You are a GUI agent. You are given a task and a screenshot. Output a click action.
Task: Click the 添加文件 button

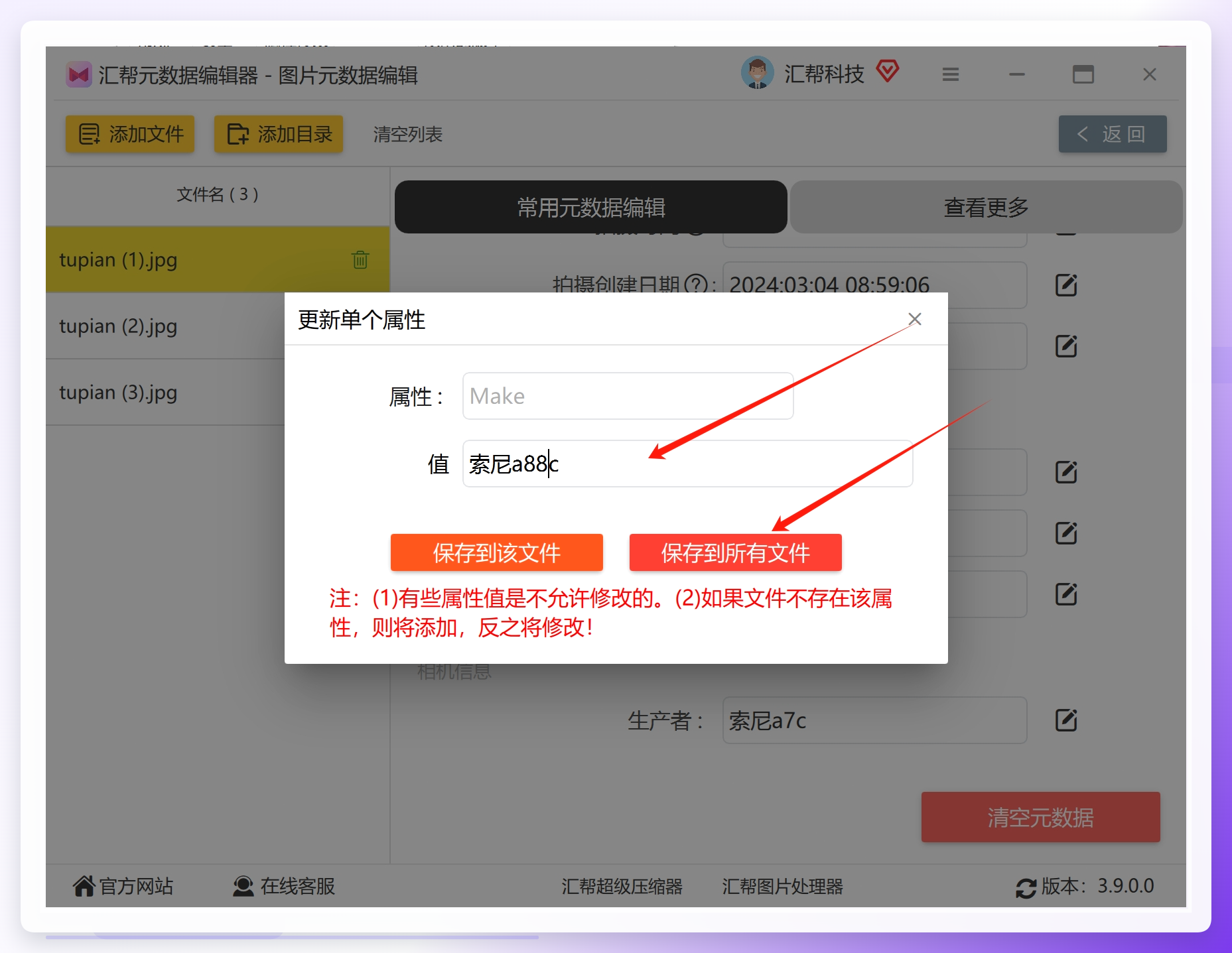pos(130,134)
